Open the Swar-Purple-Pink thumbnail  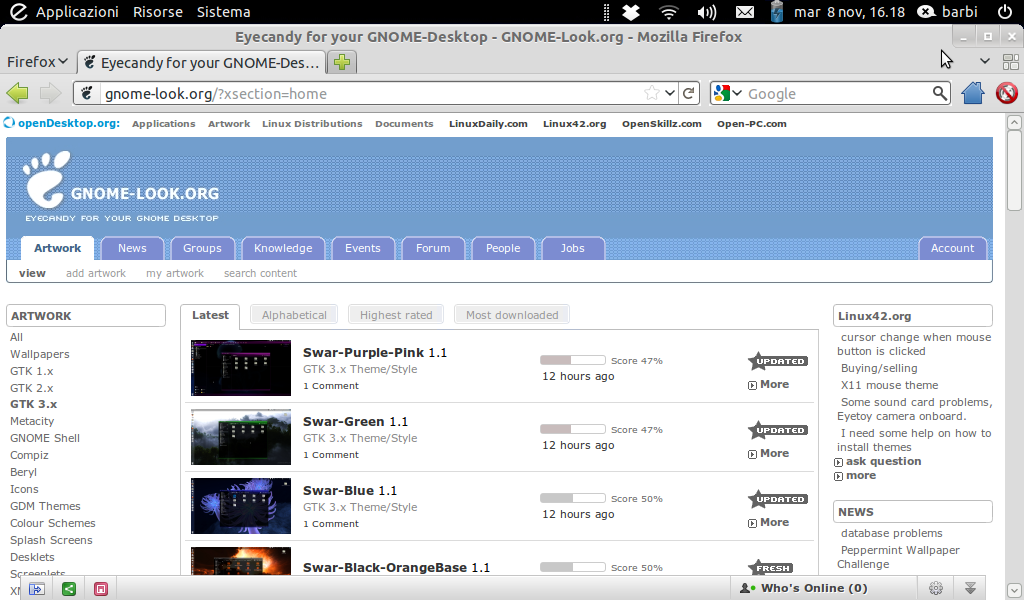point(240,368)
